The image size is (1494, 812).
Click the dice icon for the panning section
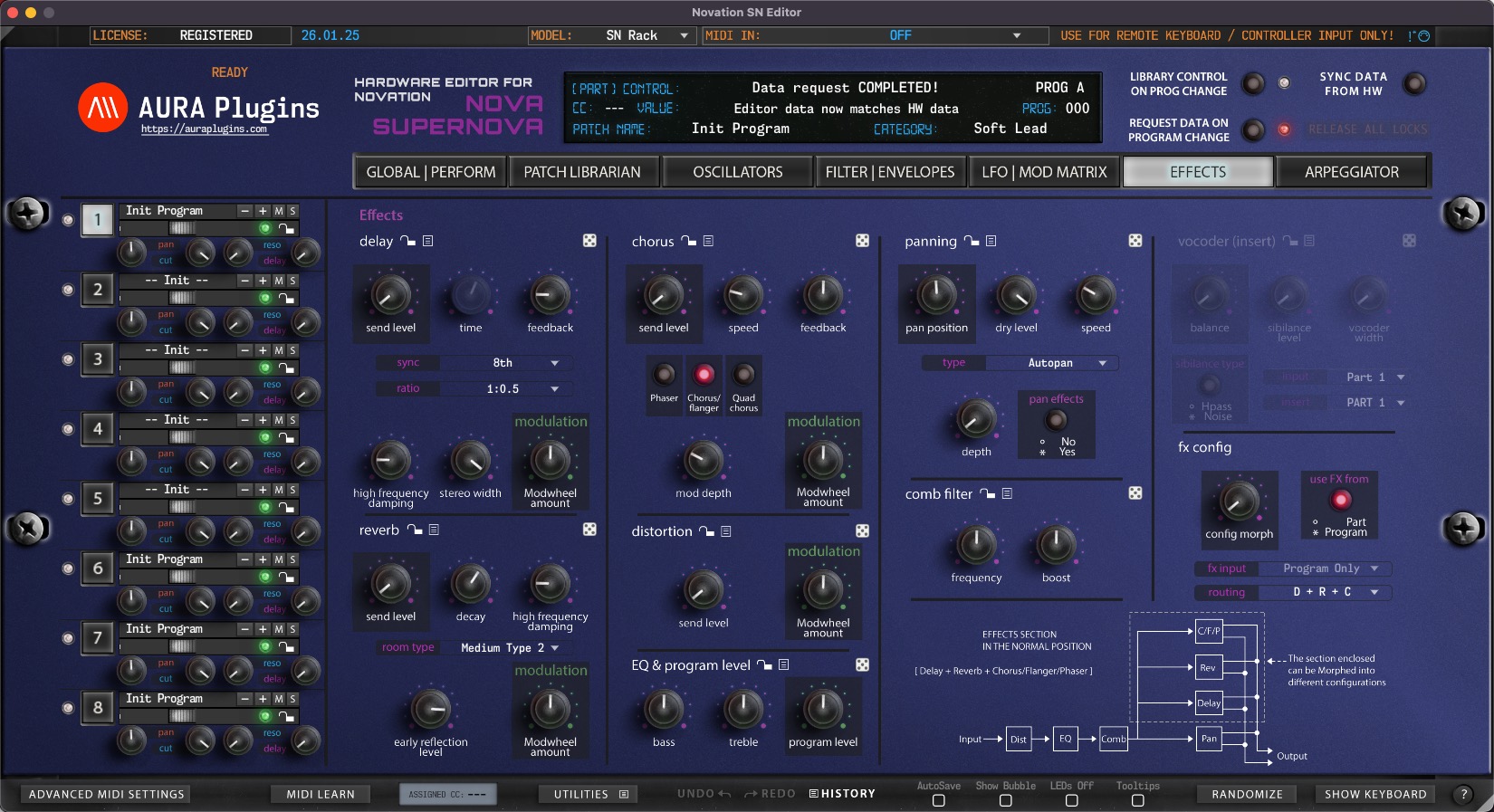pyautogui.click(x=1135, y=241)
